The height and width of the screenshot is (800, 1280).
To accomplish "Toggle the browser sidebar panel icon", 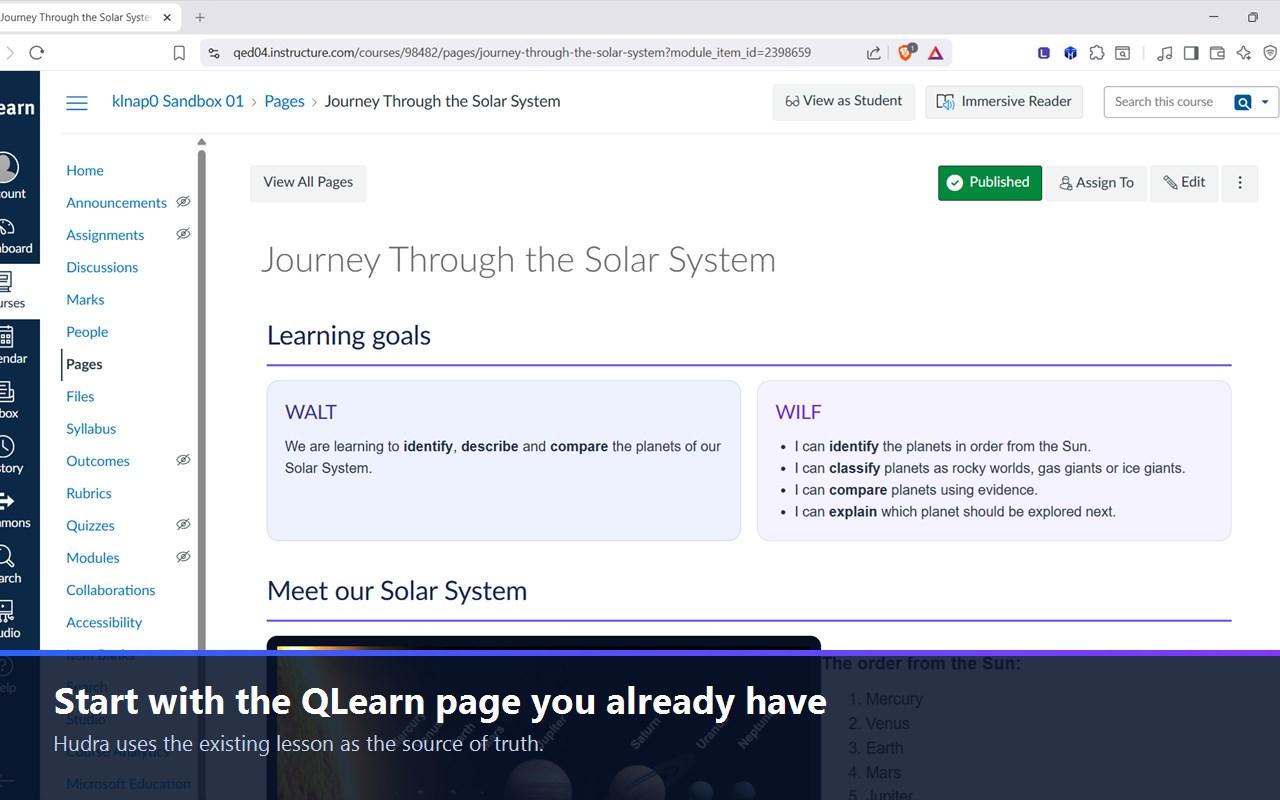I will pyautogui.click(x=1191, y=53).
